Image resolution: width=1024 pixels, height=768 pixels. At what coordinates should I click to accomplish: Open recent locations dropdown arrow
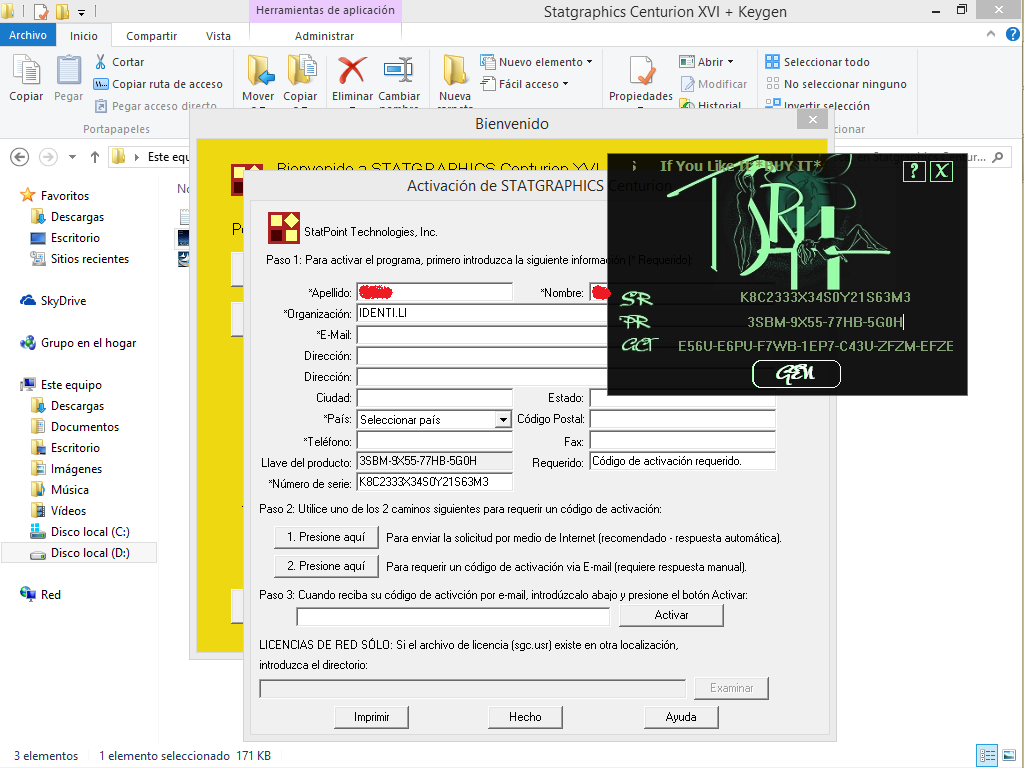point(72,157)
